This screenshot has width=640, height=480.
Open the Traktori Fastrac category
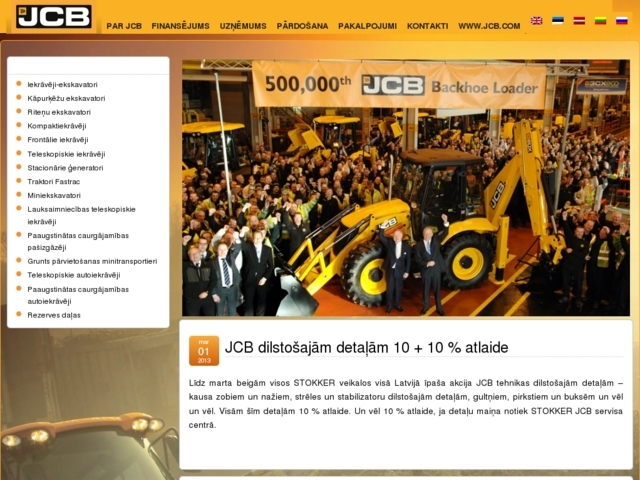59,182
